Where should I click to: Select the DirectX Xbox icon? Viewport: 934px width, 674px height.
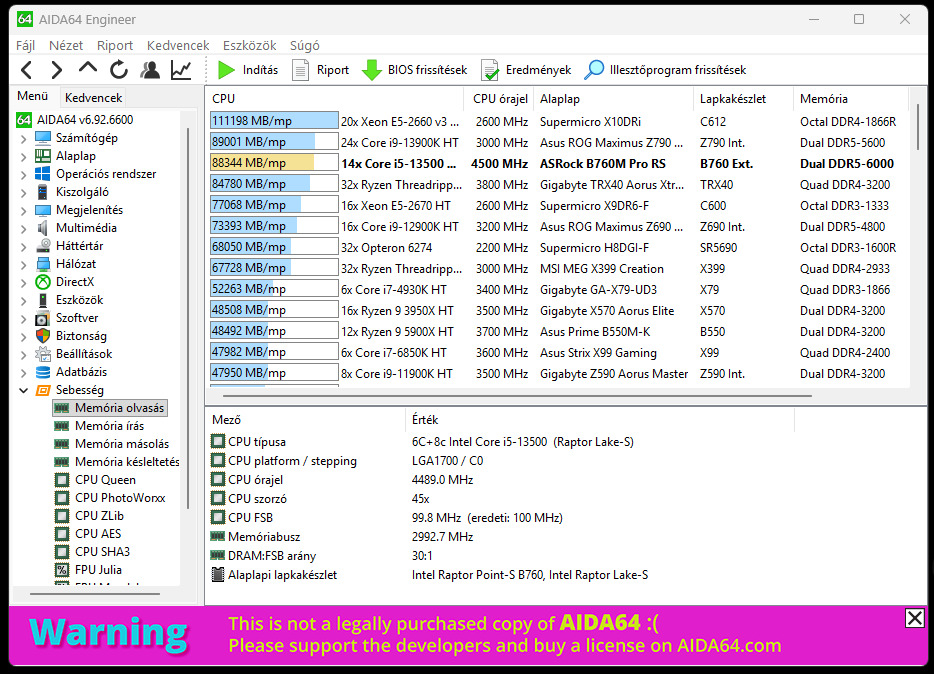tap(43, 282)
